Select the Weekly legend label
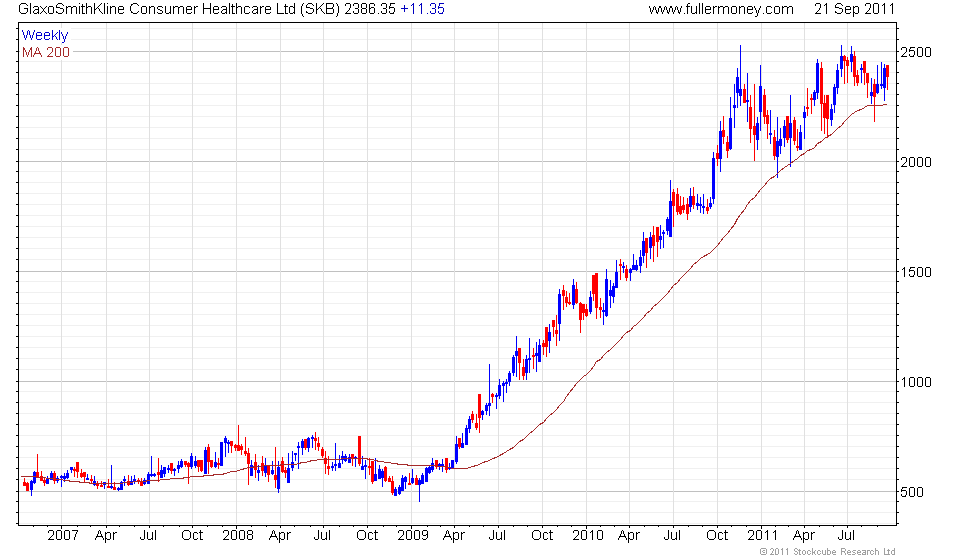The height and width of the screenshot is (560, 980). tap(45, 36)
